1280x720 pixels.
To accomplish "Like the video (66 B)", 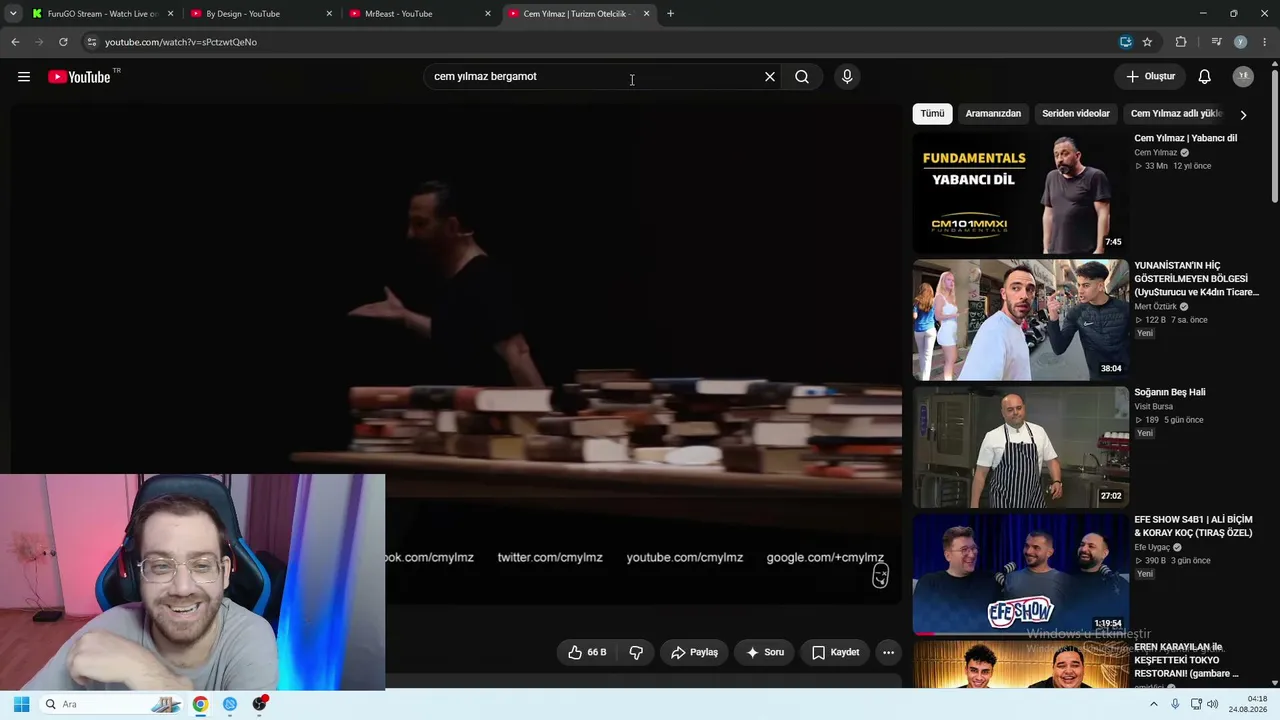I will click(588, 652).
